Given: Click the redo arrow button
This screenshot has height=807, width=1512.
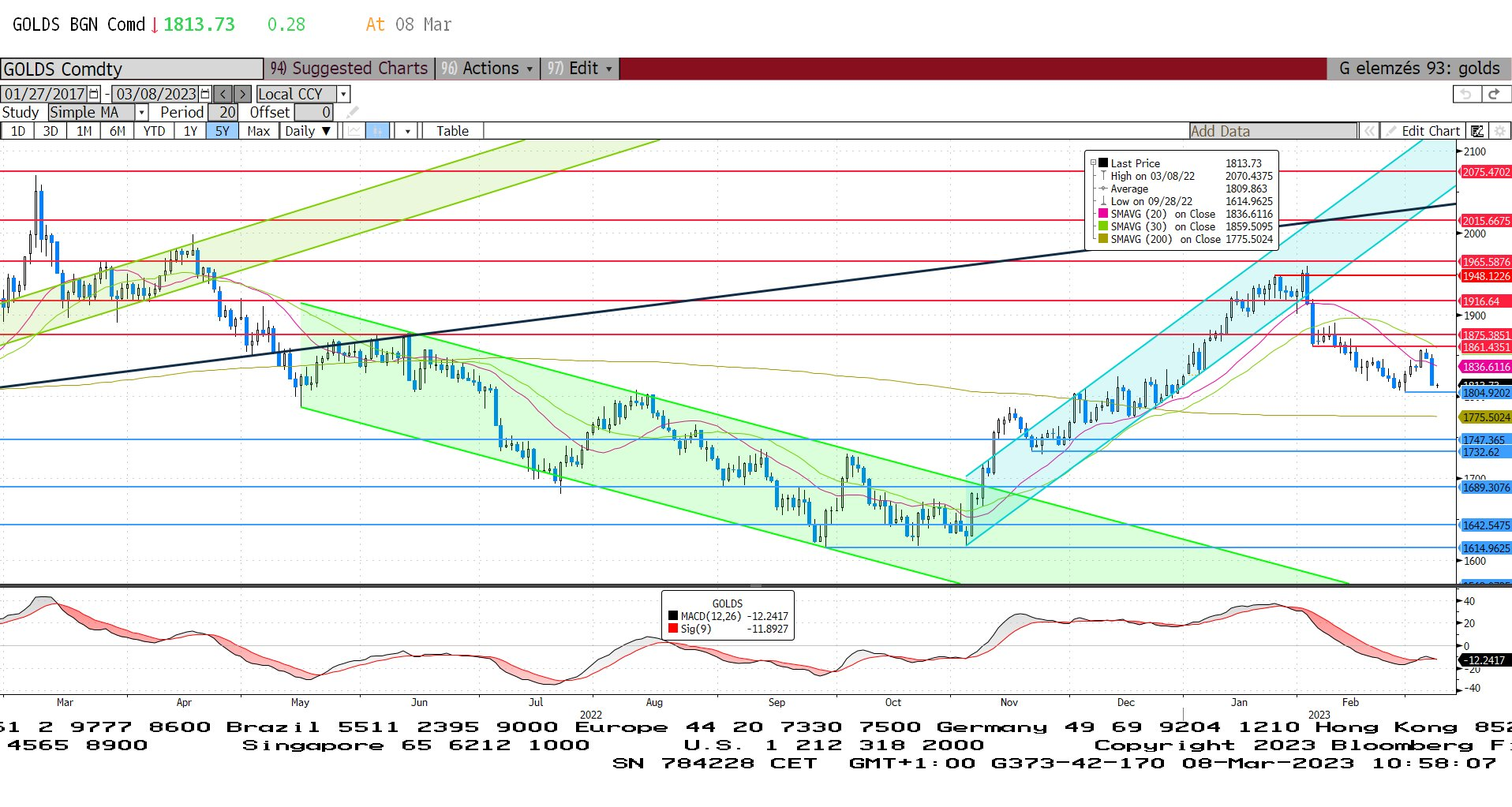Looking at the screenshot, I should coord(1495,94).
